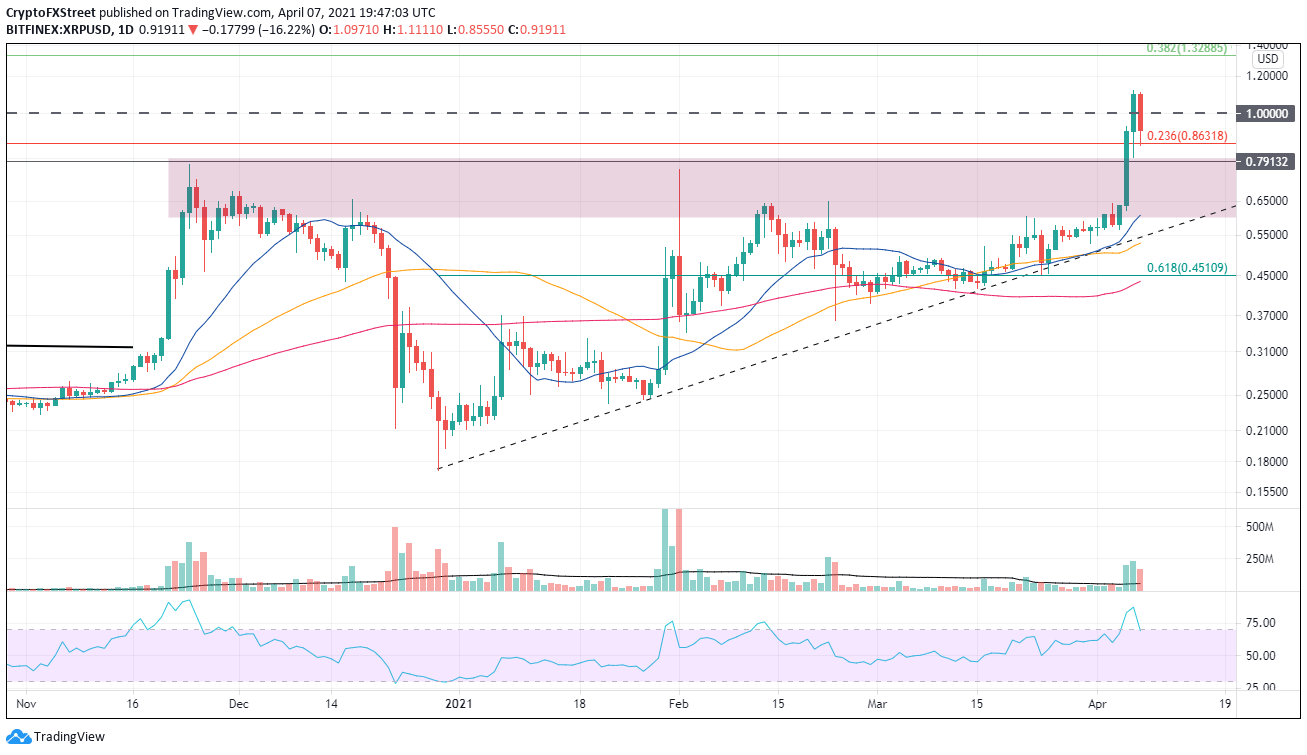1307x755 pixels.
Task: Click the 25.00 RSI axis label
Action: tap(1261, 688)
